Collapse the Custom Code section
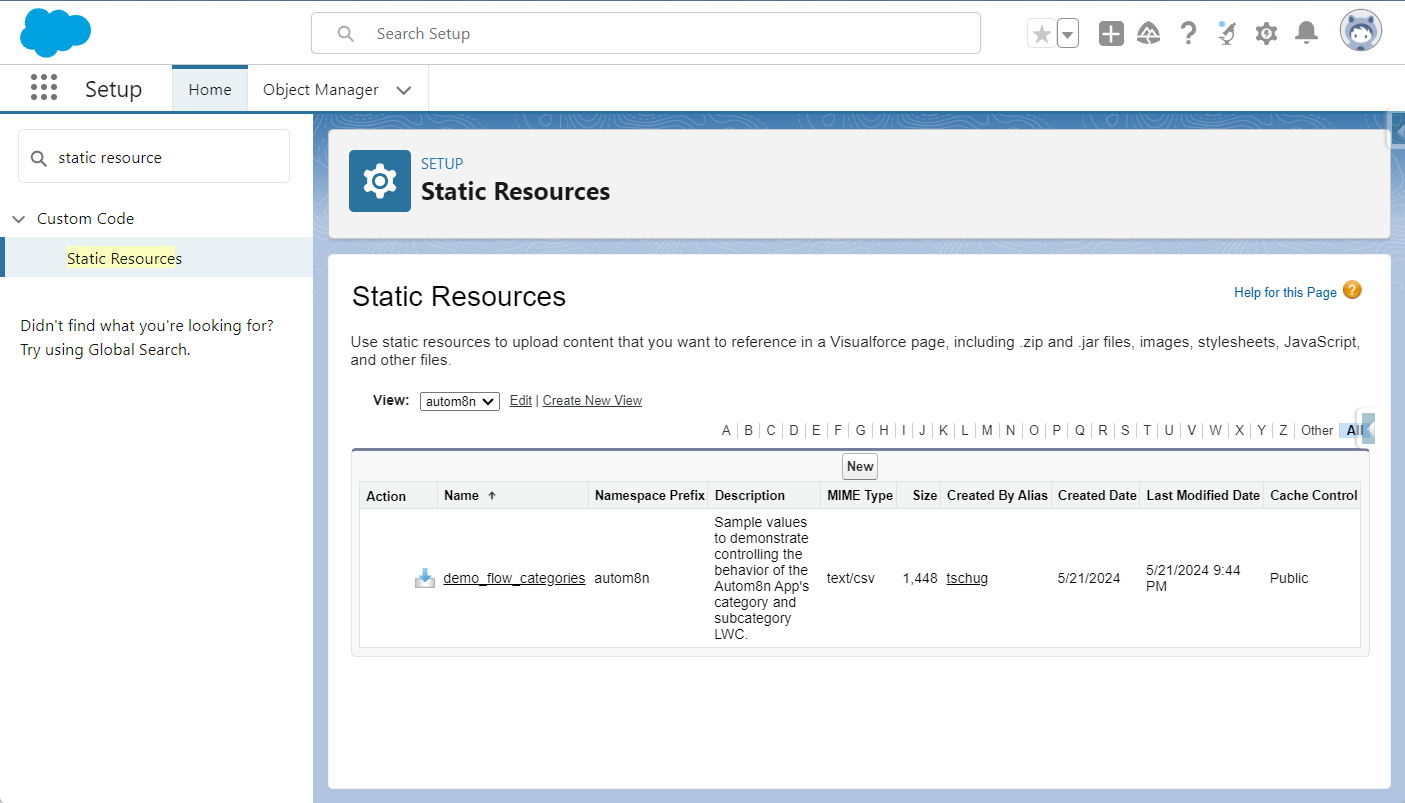 [19, 219]
